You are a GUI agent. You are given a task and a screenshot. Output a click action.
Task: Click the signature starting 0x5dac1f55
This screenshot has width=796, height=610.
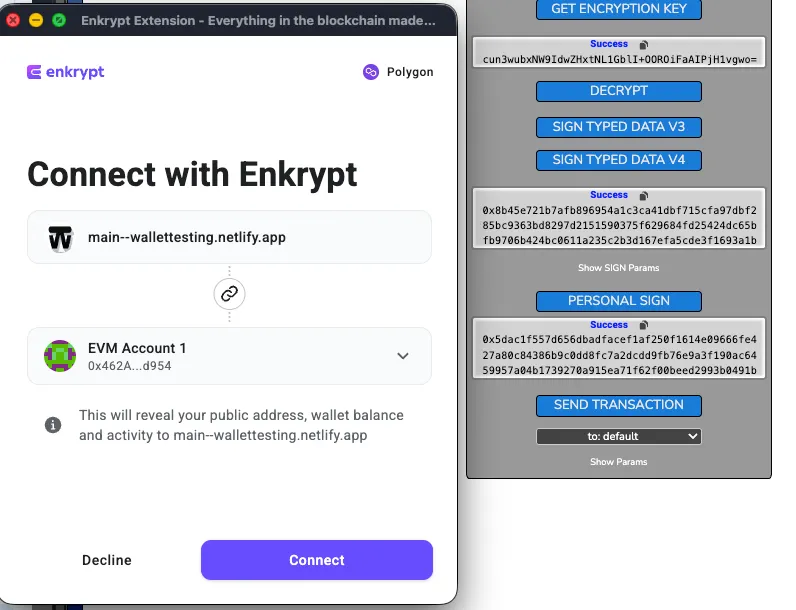[619, 355]
